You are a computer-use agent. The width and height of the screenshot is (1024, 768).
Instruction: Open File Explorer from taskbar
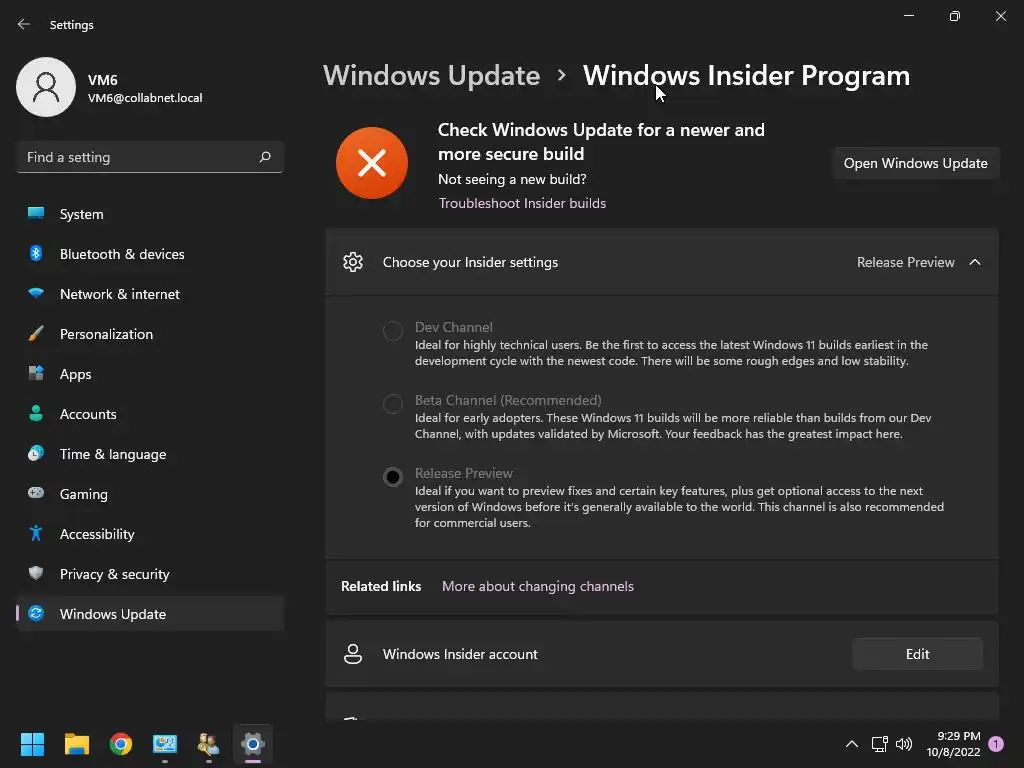coord(76,744)
